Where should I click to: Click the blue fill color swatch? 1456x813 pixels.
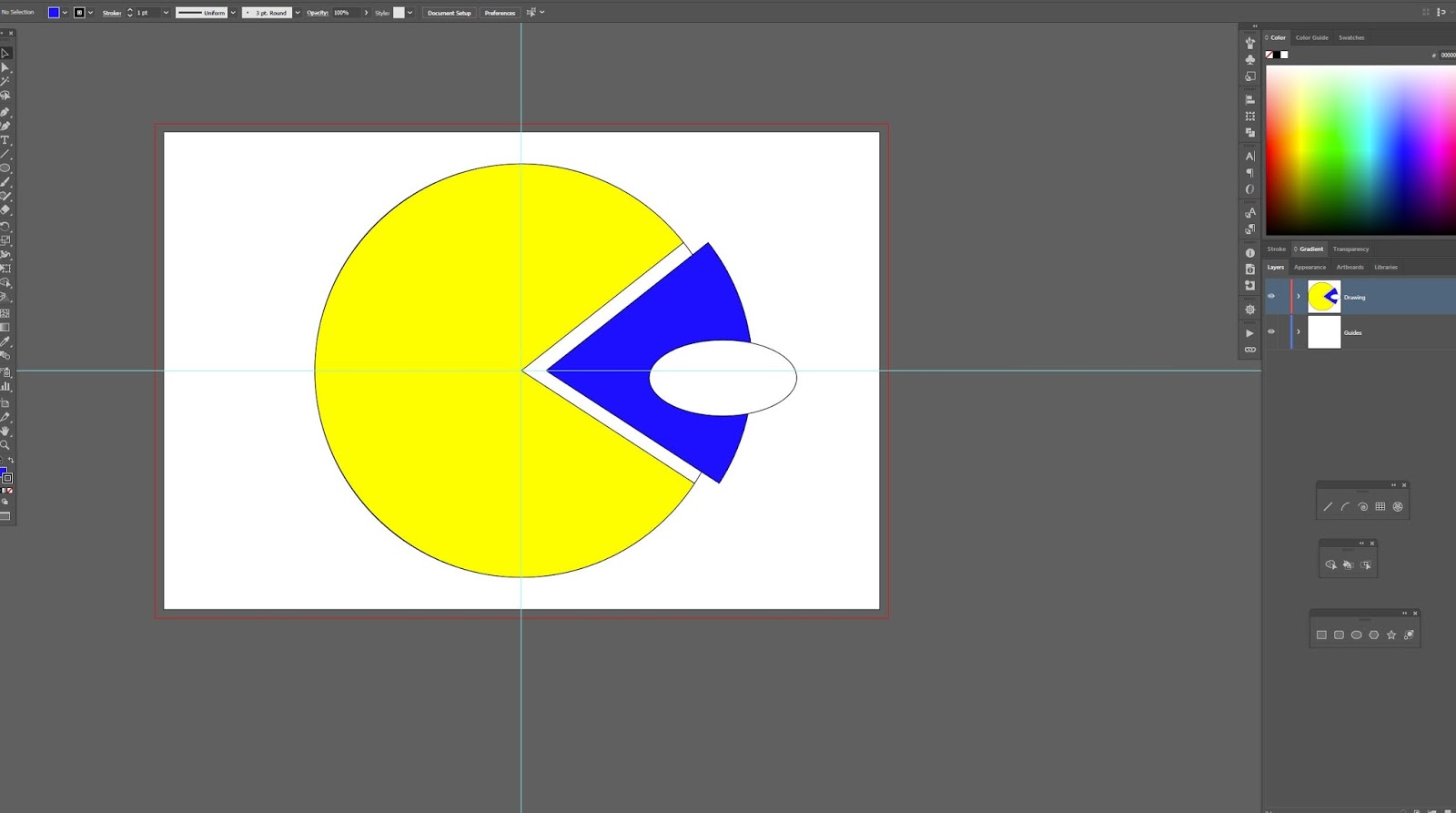point(54,13)
